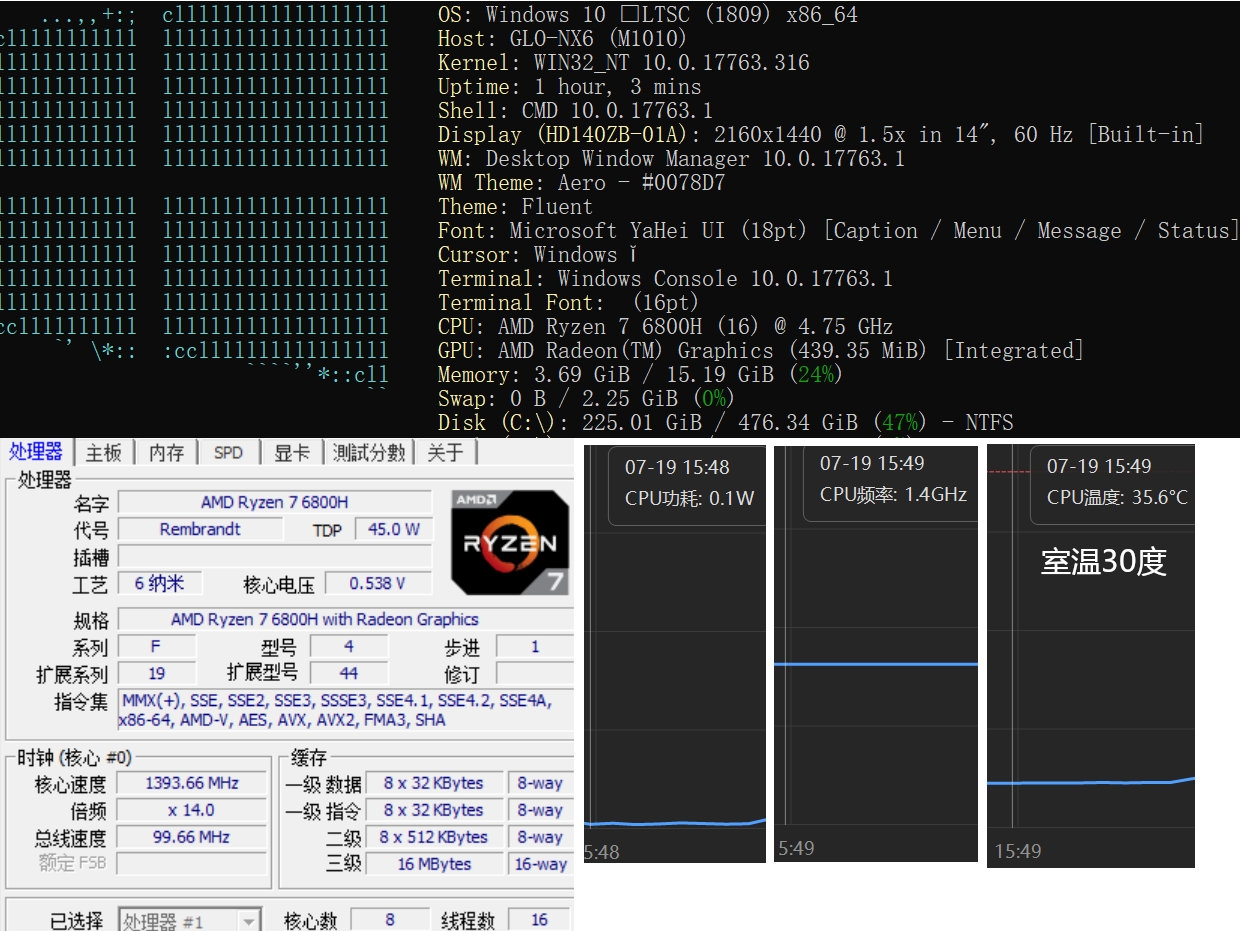Click the 核心速度 value 1393.66 MHz

[x=192, y=783]
